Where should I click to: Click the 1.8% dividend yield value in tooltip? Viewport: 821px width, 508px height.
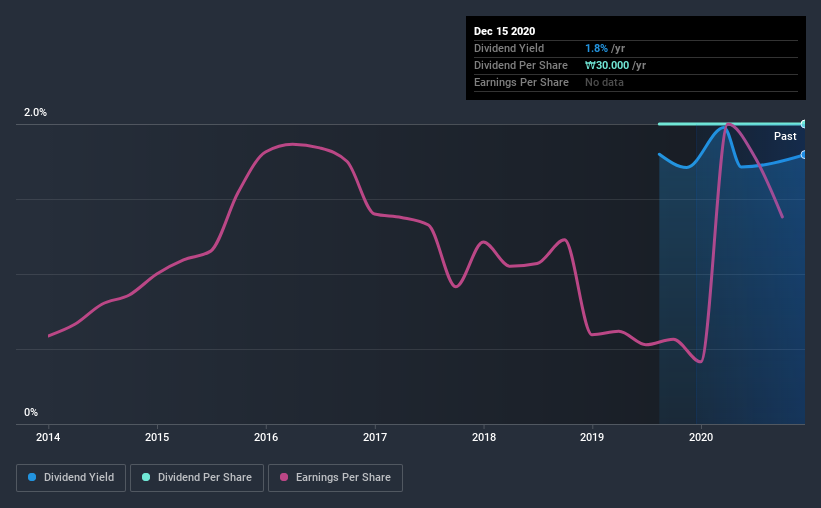point(596,48)
